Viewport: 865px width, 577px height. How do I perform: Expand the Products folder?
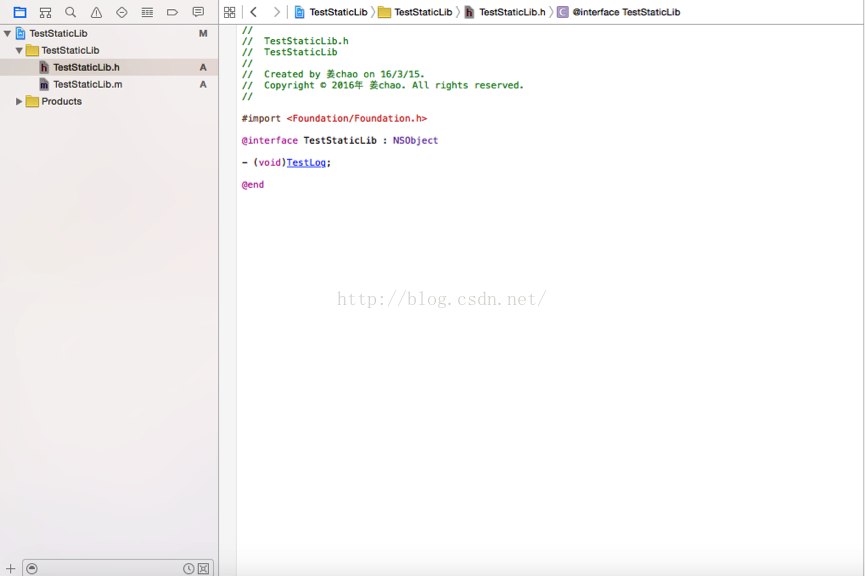click(19, 101)
